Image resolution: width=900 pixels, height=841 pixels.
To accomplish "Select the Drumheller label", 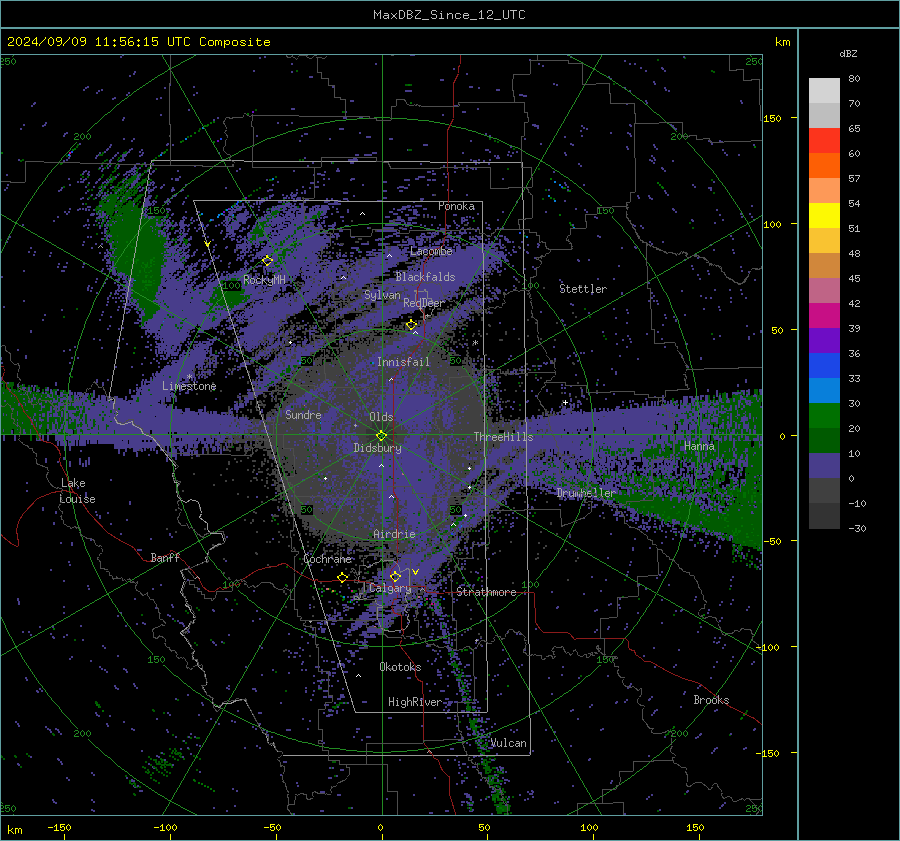I will point(586,493).
